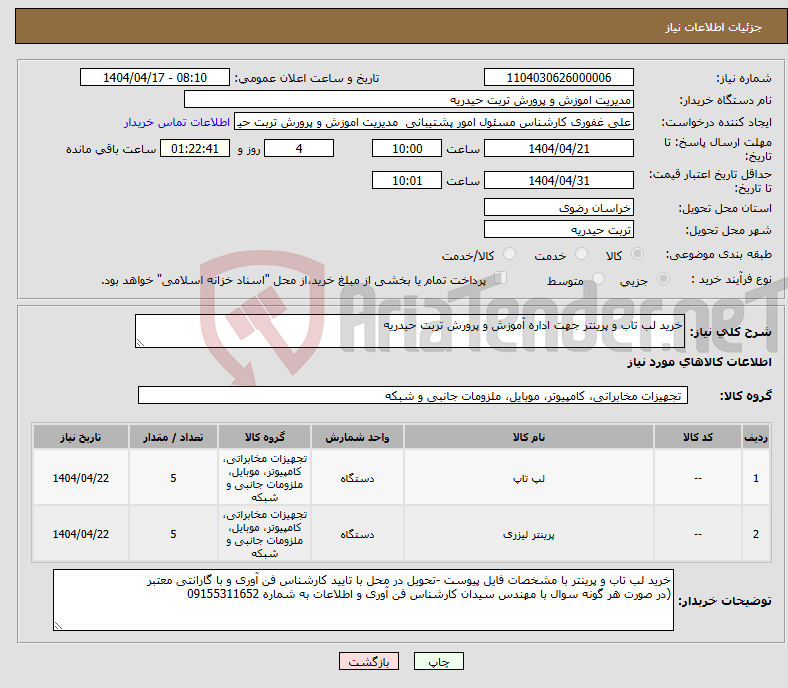Viewport: 788px width, 688px height.
Task: Click row number 1 cell
Action: coord(756,478)
